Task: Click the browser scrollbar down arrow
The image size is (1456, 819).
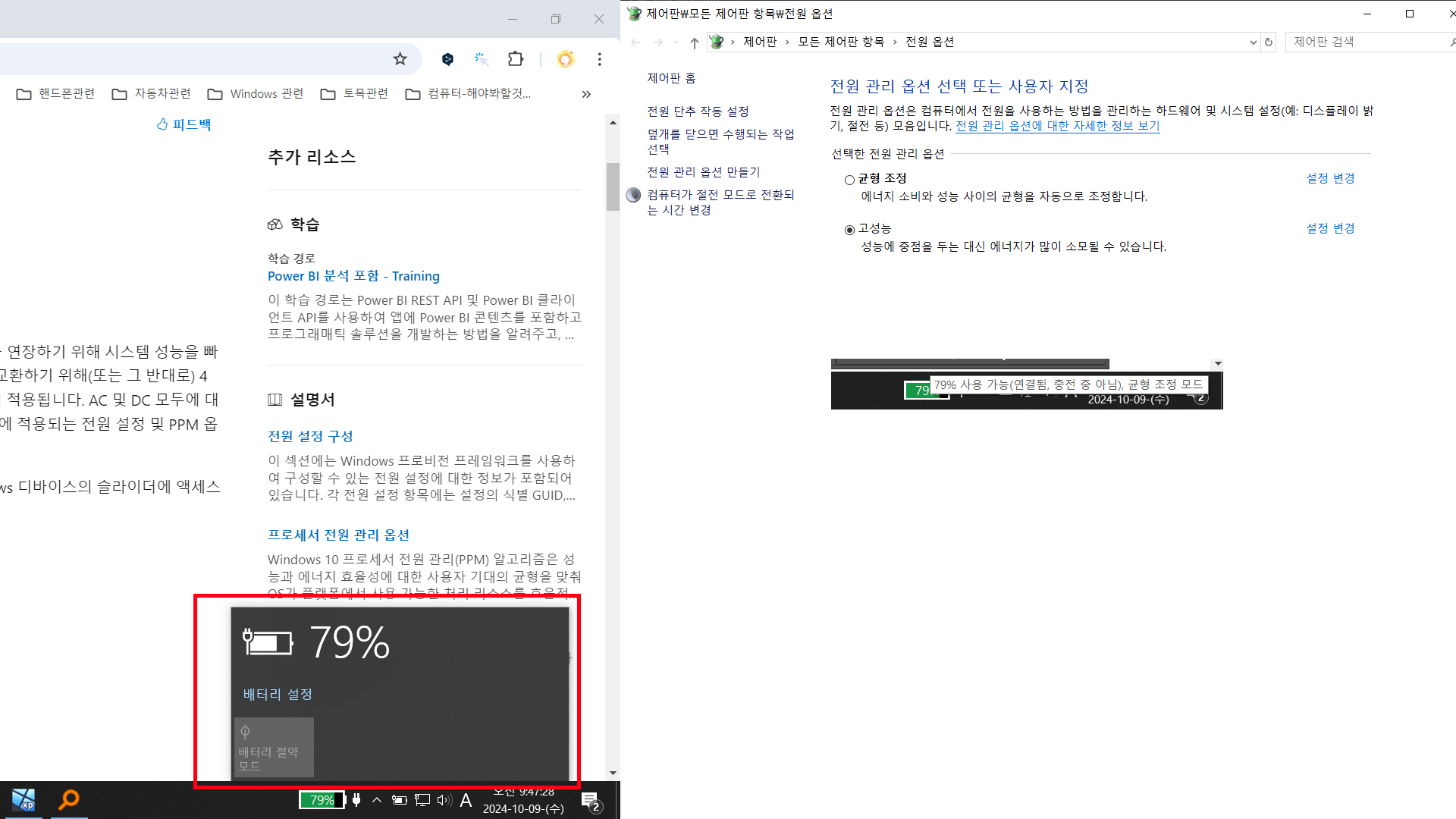Action: (613, 773)
